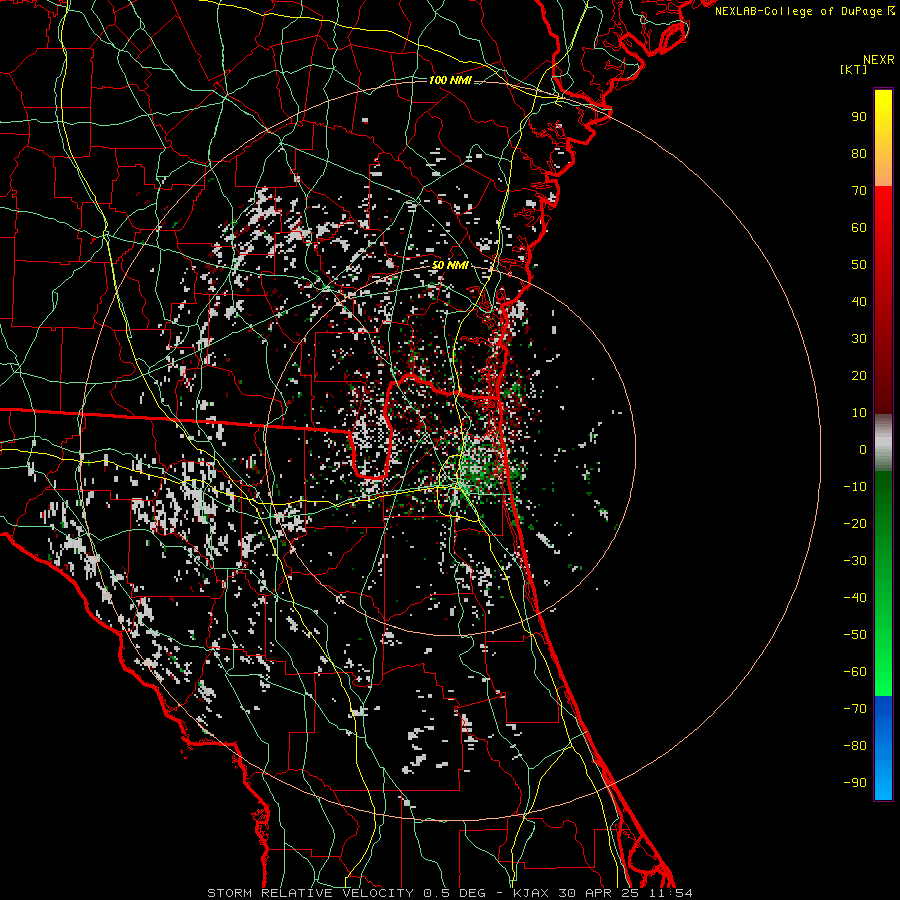Click the "NEXR" label above the color scale
The height and width of the screenshot is (900, 900).
[878, 60]
